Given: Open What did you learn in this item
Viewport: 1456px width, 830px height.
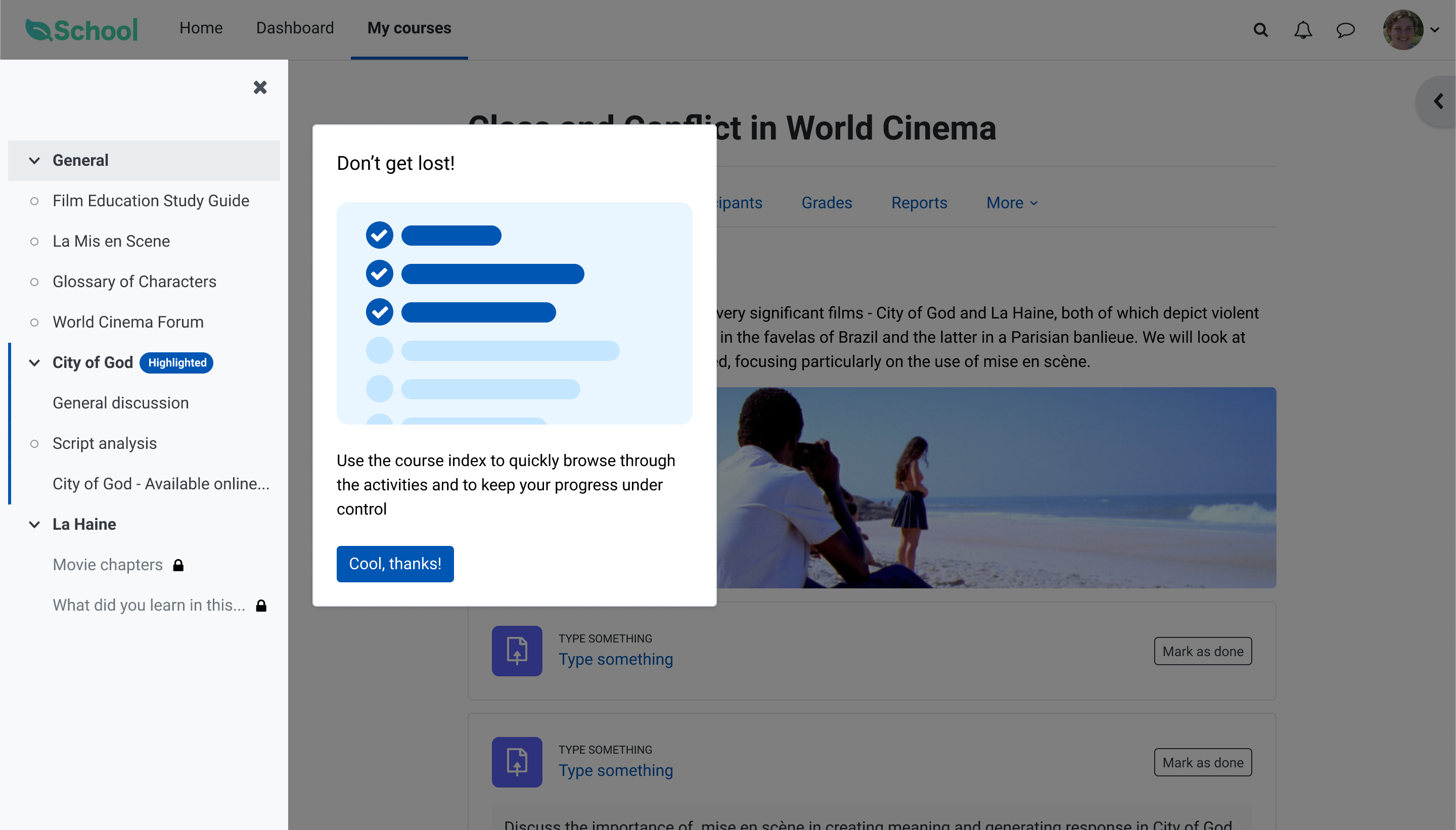Looking at the screenshot, I should tap(149, 606).
